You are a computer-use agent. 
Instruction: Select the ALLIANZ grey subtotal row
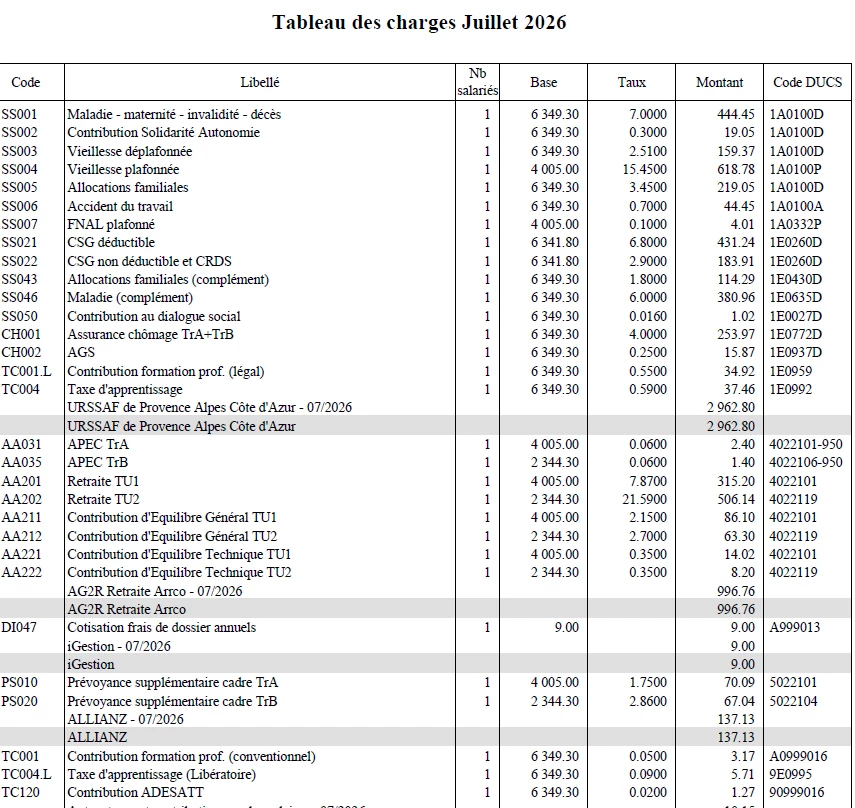[x=425, y=737]
